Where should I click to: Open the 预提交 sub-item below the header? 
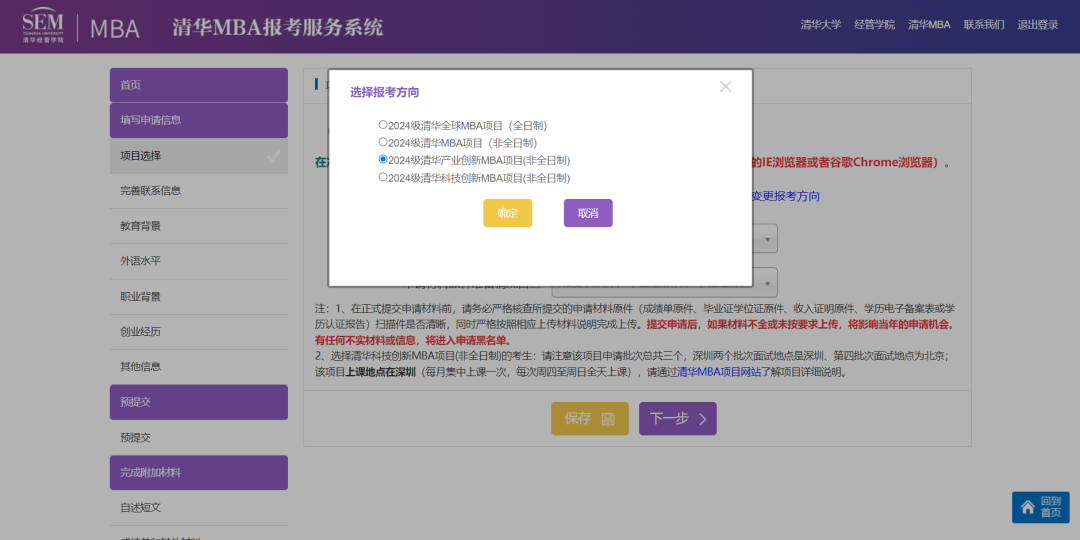pyautogui.click(x=198, y=437)
